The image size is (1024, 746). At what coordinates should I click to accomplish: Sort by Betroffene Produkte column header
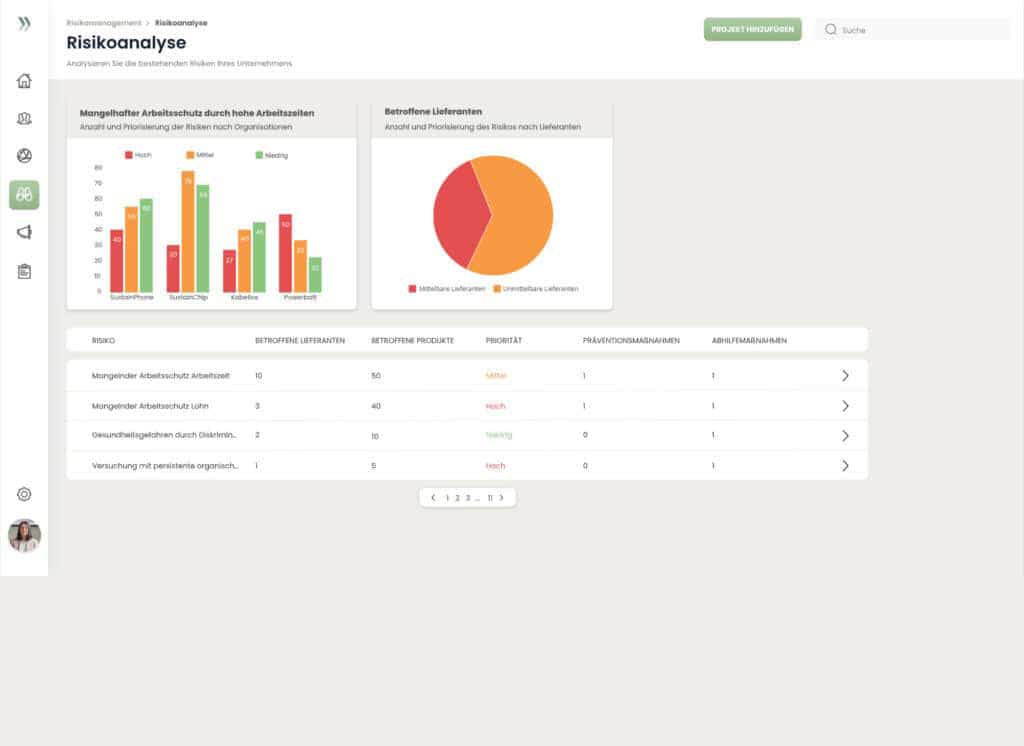412,340
